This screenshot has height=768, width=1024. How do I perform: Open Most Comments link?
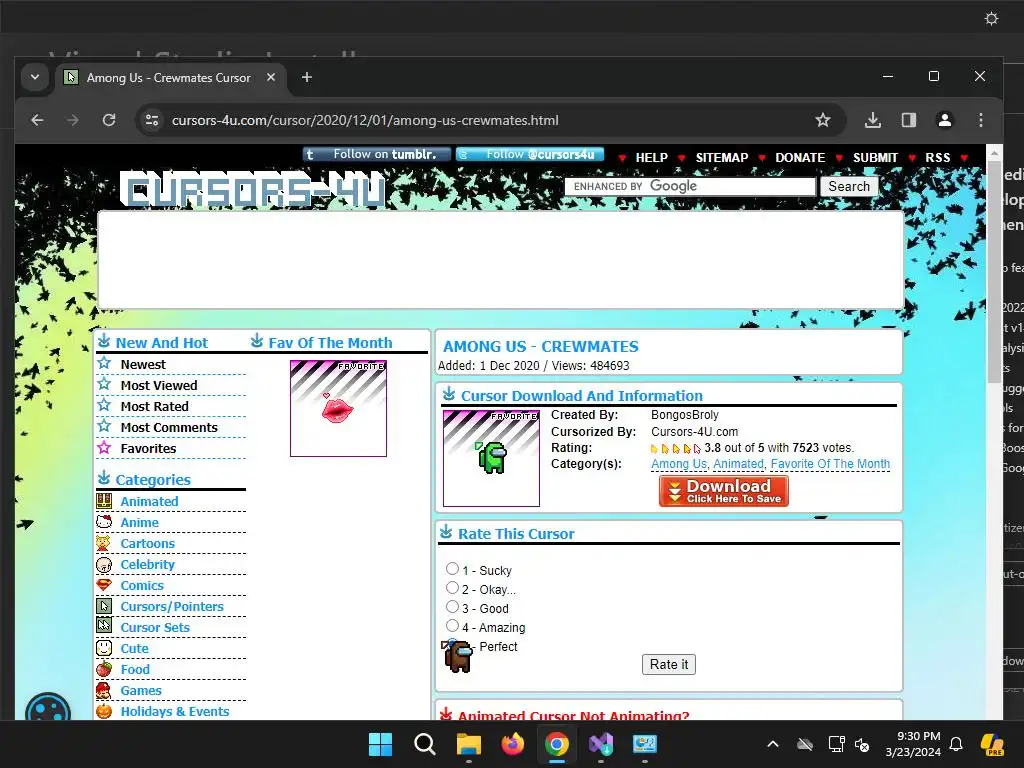pos(168,427)
